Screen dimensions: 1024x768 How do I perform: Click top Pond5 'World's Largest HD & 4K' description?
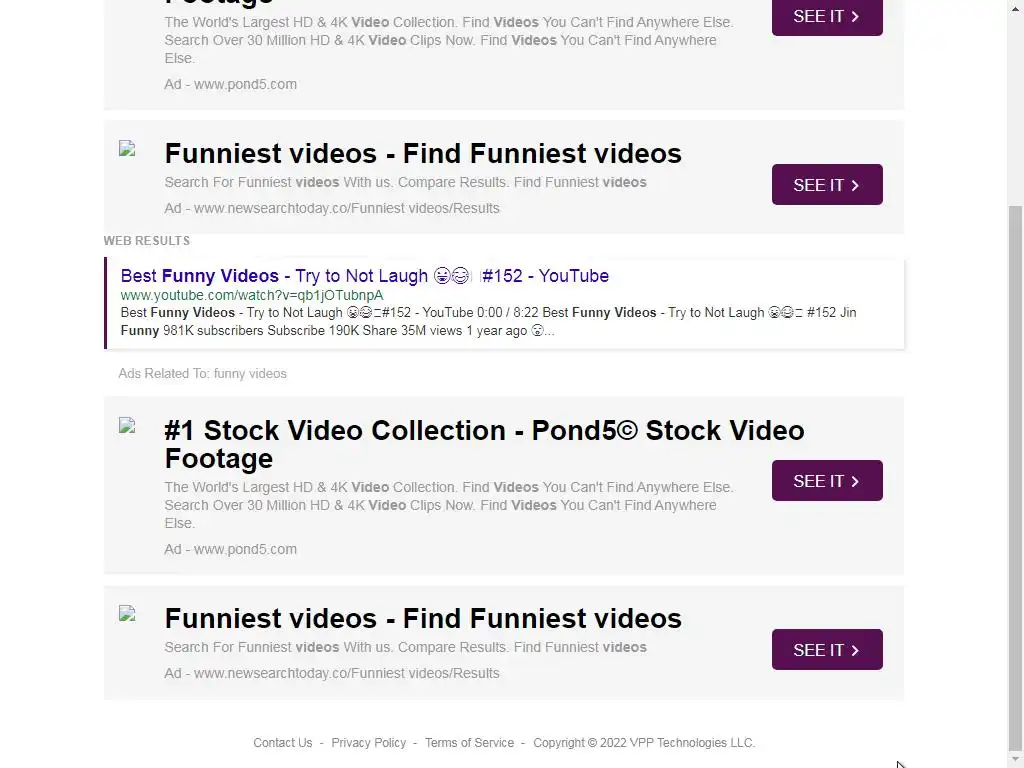pos(449,40)
